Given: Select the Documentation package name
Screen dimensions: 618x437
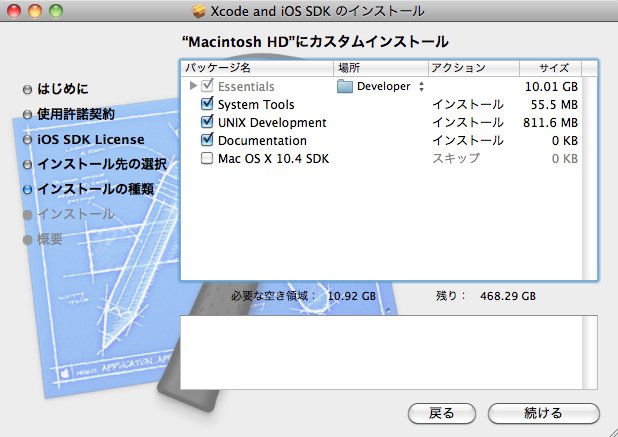Looking at the screenshot, I should (262, 141).
